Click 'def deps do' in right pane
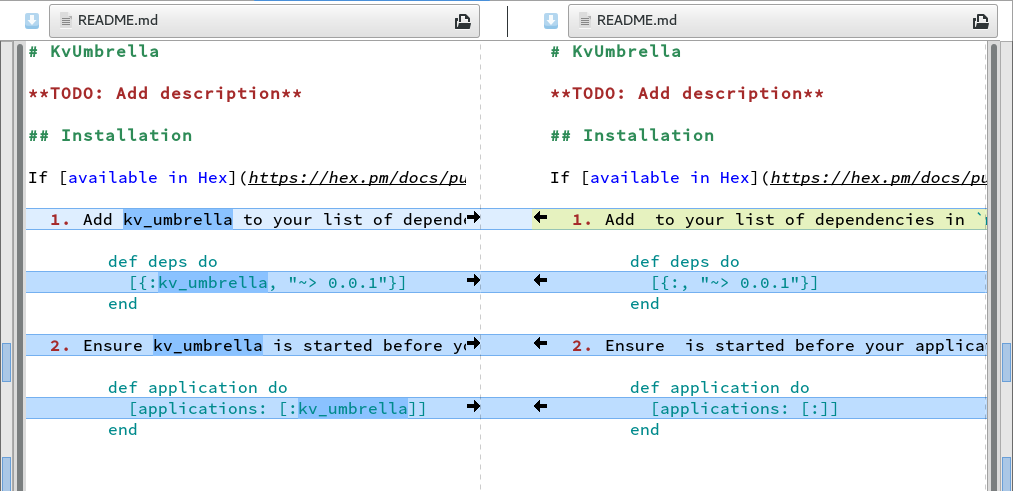Image resolution: width=1013 pixels, height=491 pixels. tap(685, 262)
